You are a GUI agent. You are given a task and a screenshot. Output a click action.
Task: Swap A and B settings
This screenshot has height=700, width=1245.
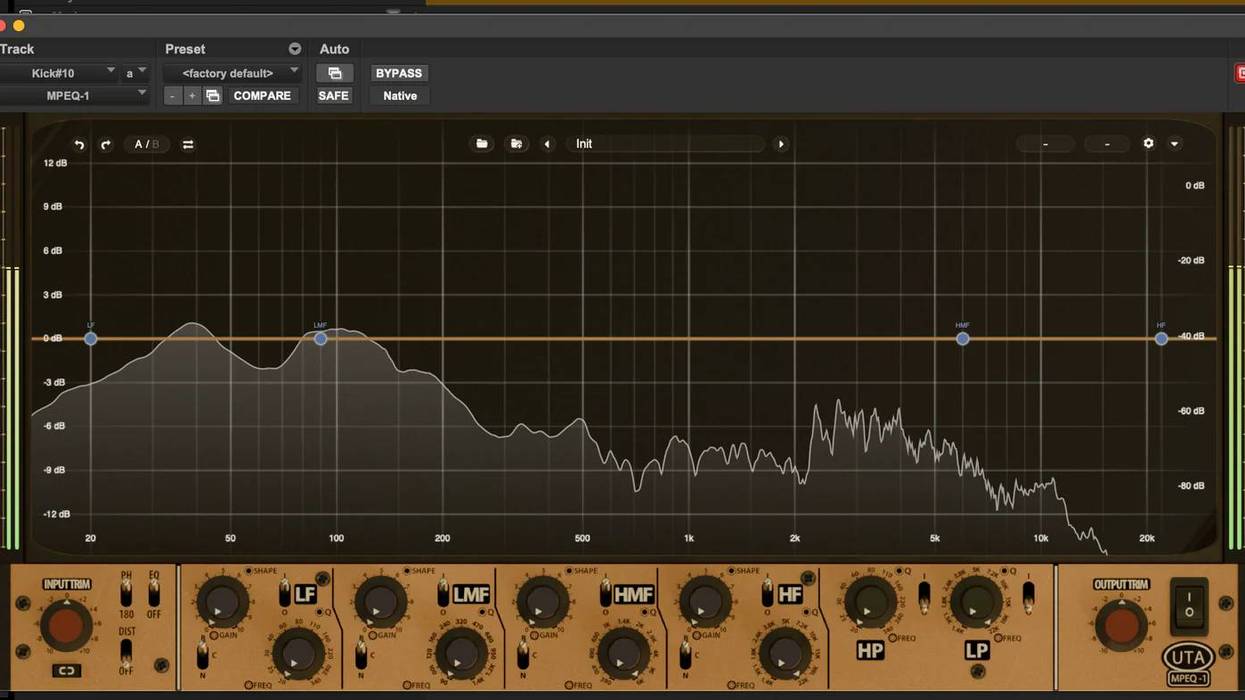point(188,144)
